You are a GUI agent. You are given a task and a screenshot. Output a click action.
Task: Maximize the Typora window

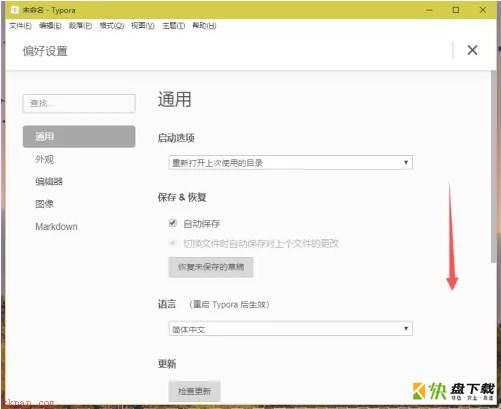tap(456, 10)
